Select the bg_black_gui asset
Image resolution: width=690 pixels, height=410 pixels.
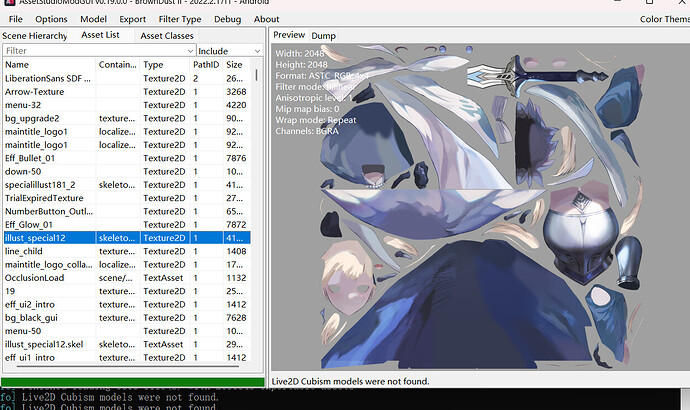click(127, 318)
